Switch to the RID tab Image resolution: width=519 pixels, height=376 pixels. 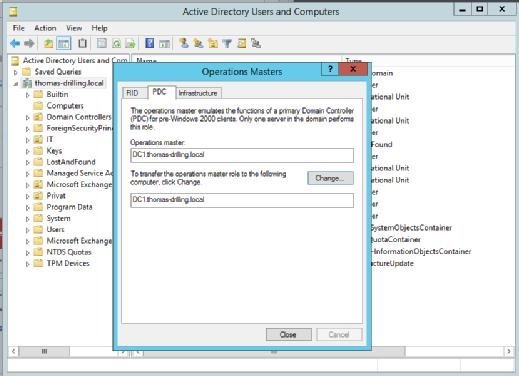[135, 93]
